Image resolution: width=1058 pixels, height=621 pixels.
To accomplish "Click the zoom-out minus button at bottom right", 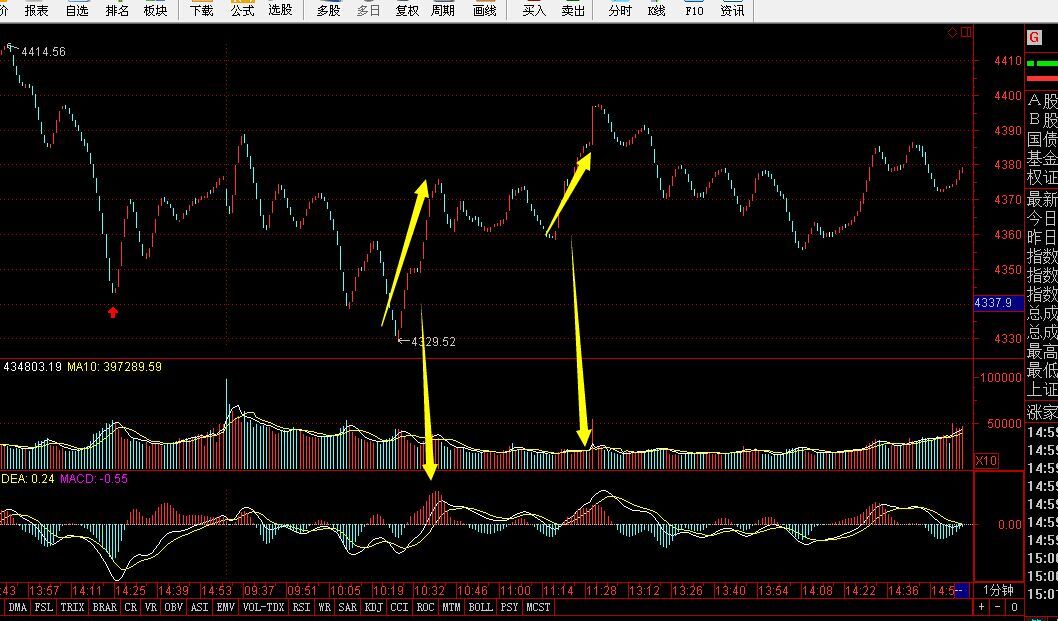I will pyautogui.click(x=997, y=607).
